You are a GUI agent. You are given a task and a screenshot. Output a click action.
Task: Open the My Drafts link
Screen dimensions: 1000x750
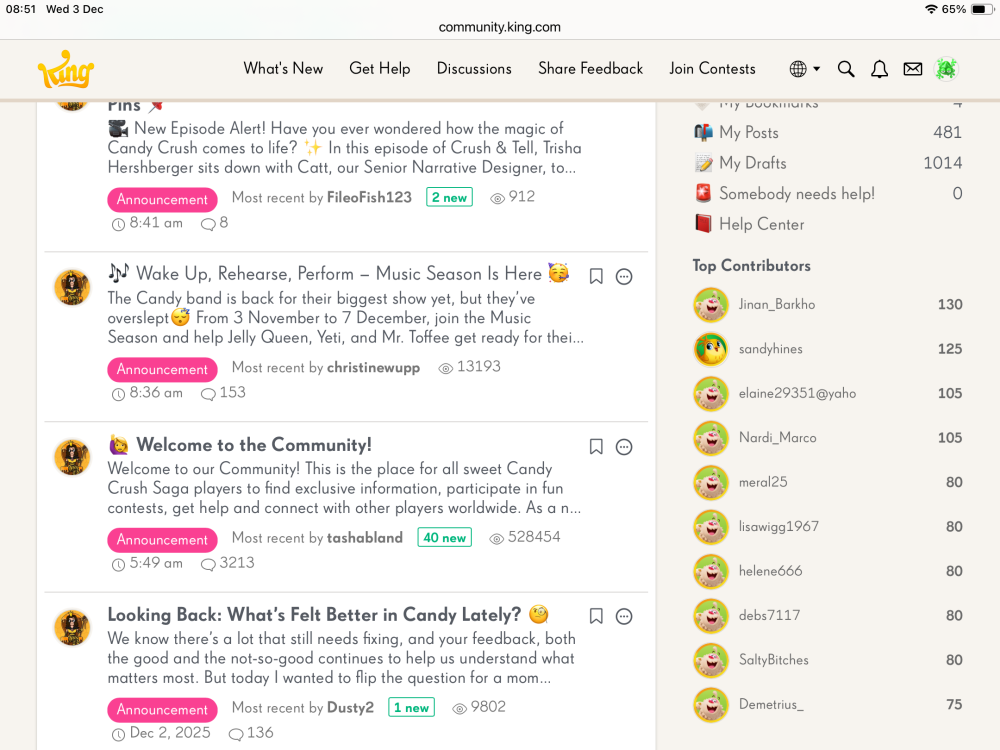tap(753, 163)
